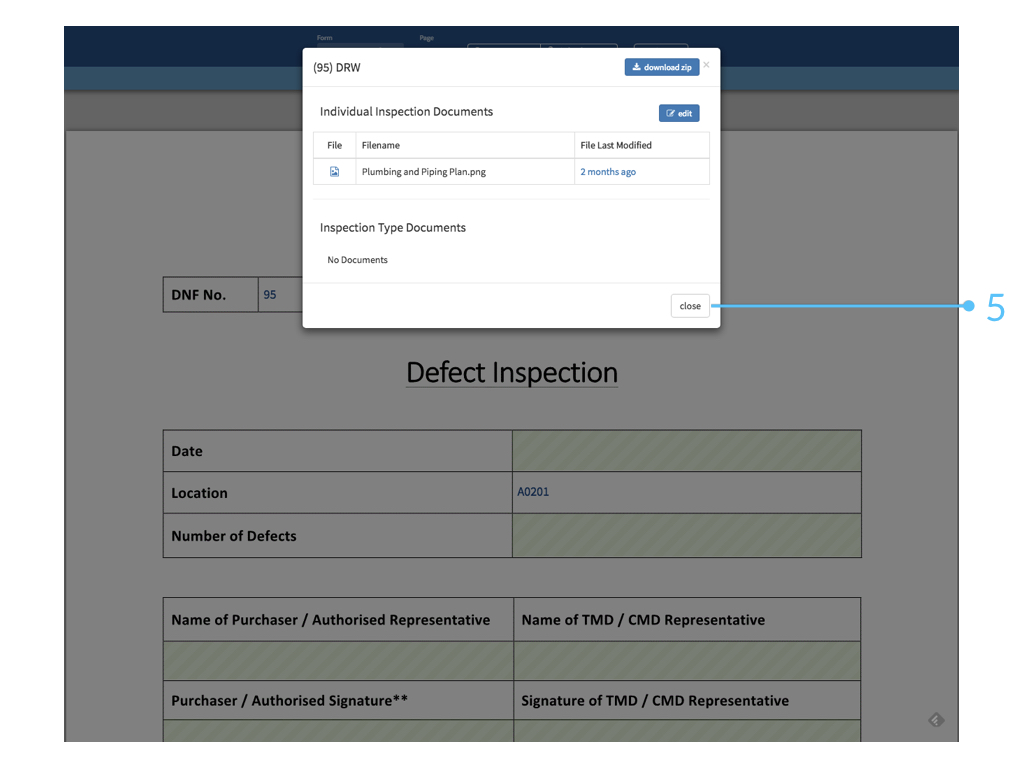Open the Plumbing and Piping Plan image file icon
Image resolution: width=1024 pixels, height=768 pixels.
click(x=334, y=172)
